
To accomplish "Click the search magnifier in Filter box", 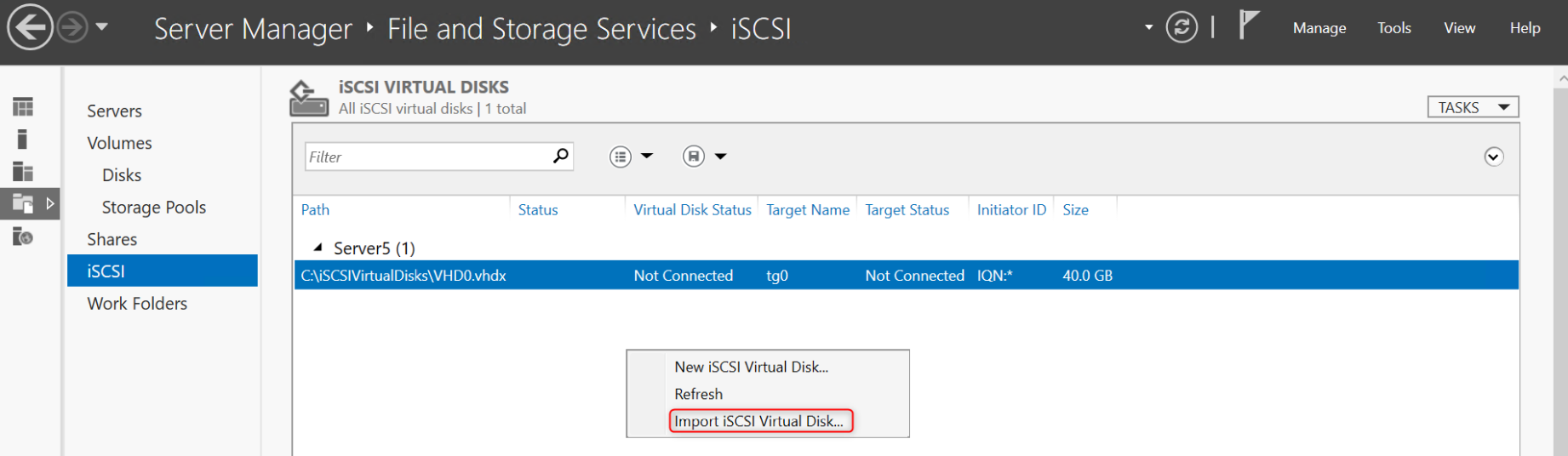I will point(560,156).
